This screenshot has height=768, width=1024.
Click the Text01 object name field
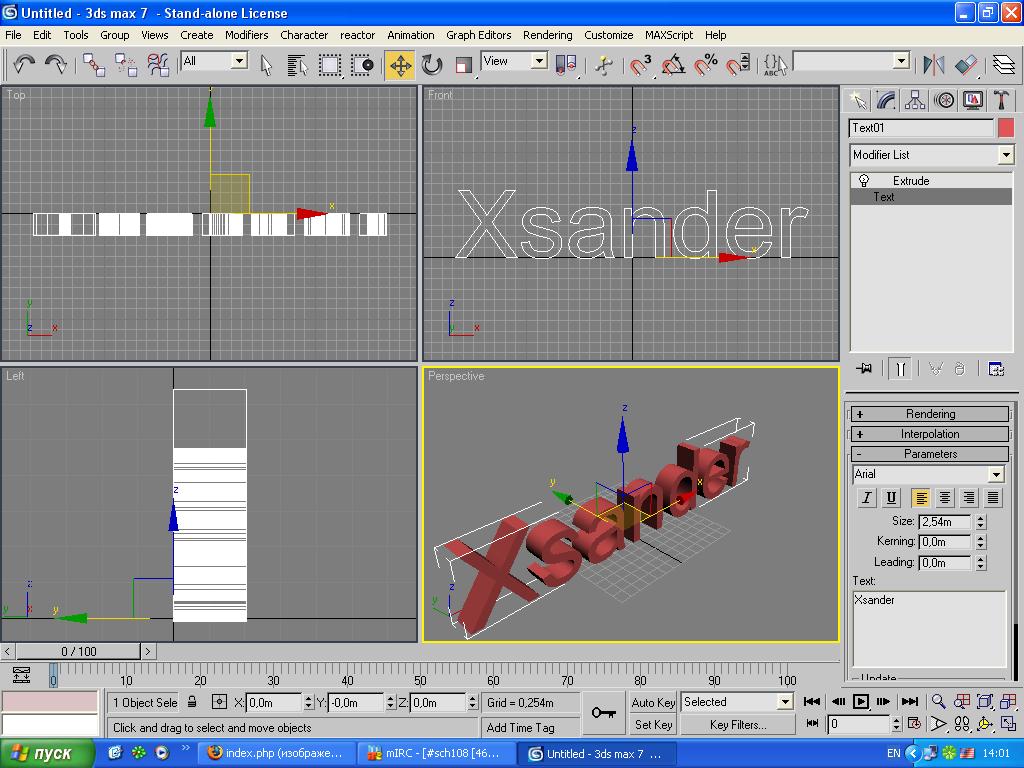pos(920,128)
